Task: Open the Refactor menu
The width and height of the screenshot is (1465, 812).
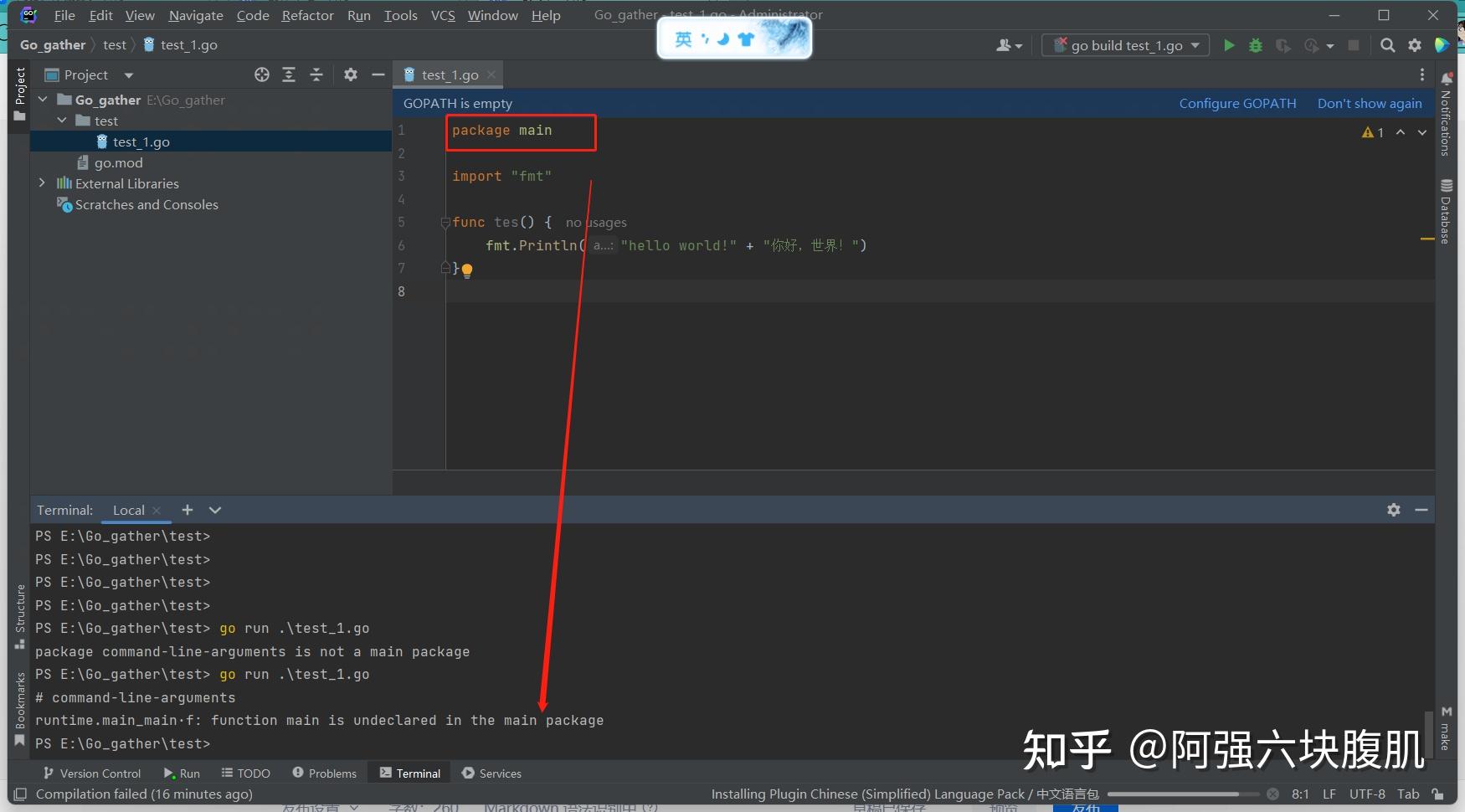Action: 307,15
